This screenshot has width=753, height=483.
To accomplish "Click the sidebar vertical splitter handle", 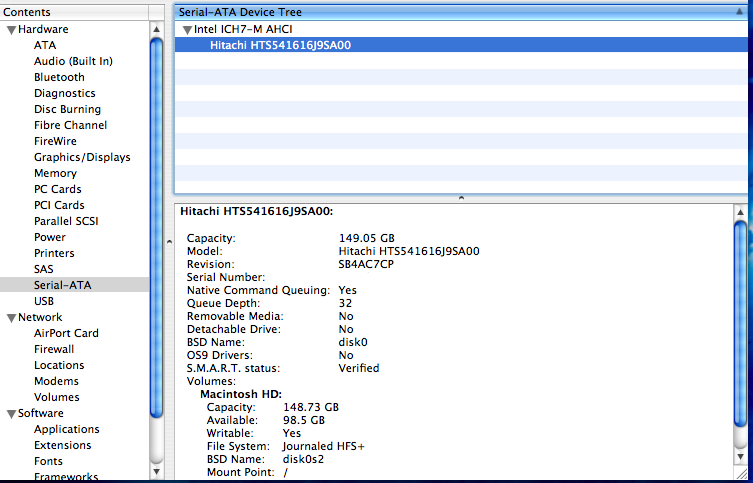I will tap(169, 242).
